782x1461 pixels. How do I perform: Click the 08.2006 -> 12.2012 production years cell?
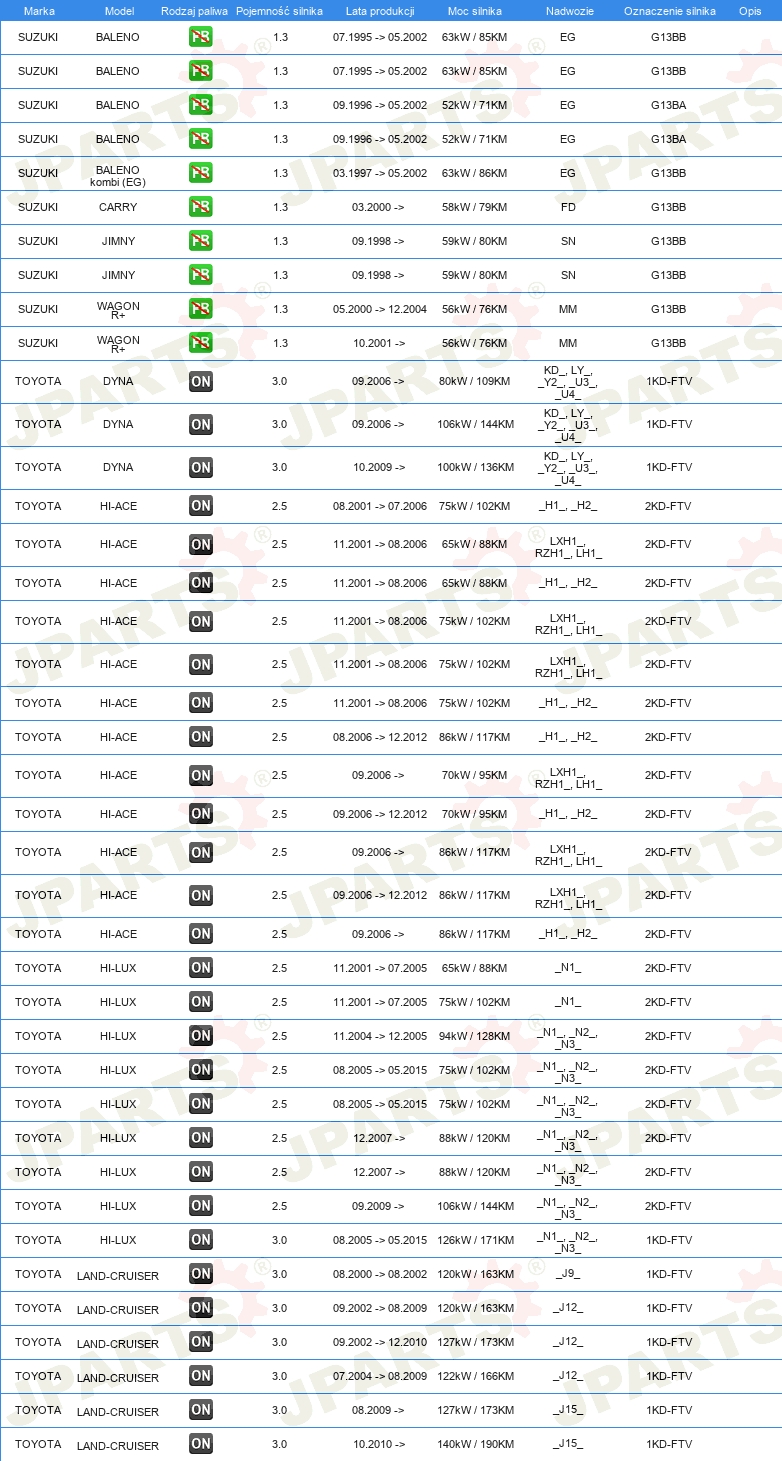click(x=380, y=737)
